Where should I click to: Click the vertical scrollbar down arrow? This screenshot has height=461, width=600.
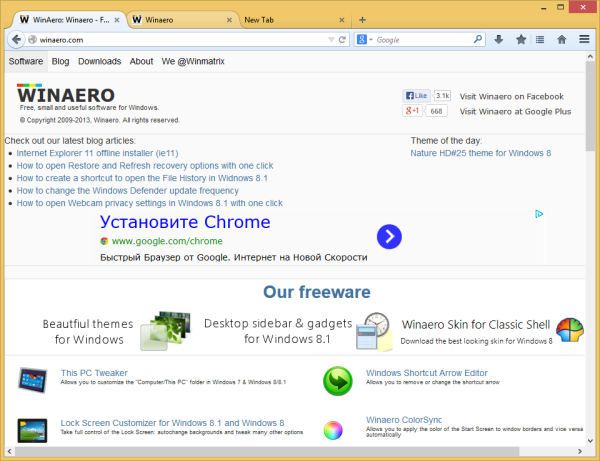[590, 441]
